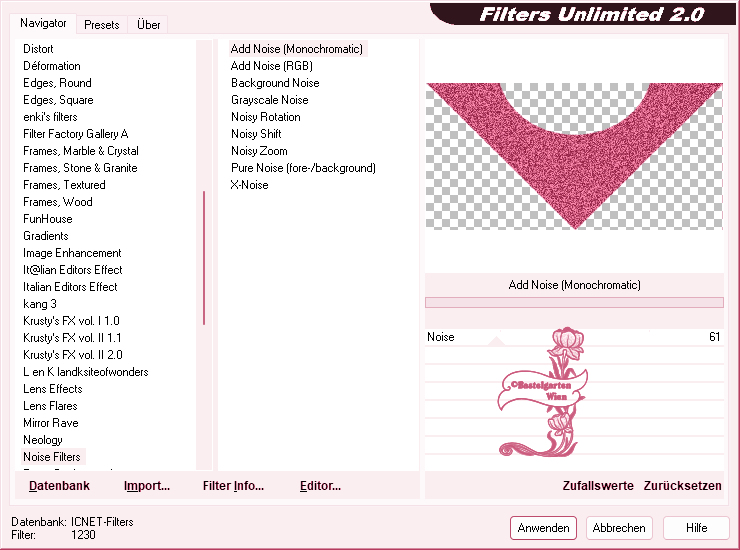Choose Noisy Zoom filter
This screenshot has width=740, height=550.
coord(259,151)
